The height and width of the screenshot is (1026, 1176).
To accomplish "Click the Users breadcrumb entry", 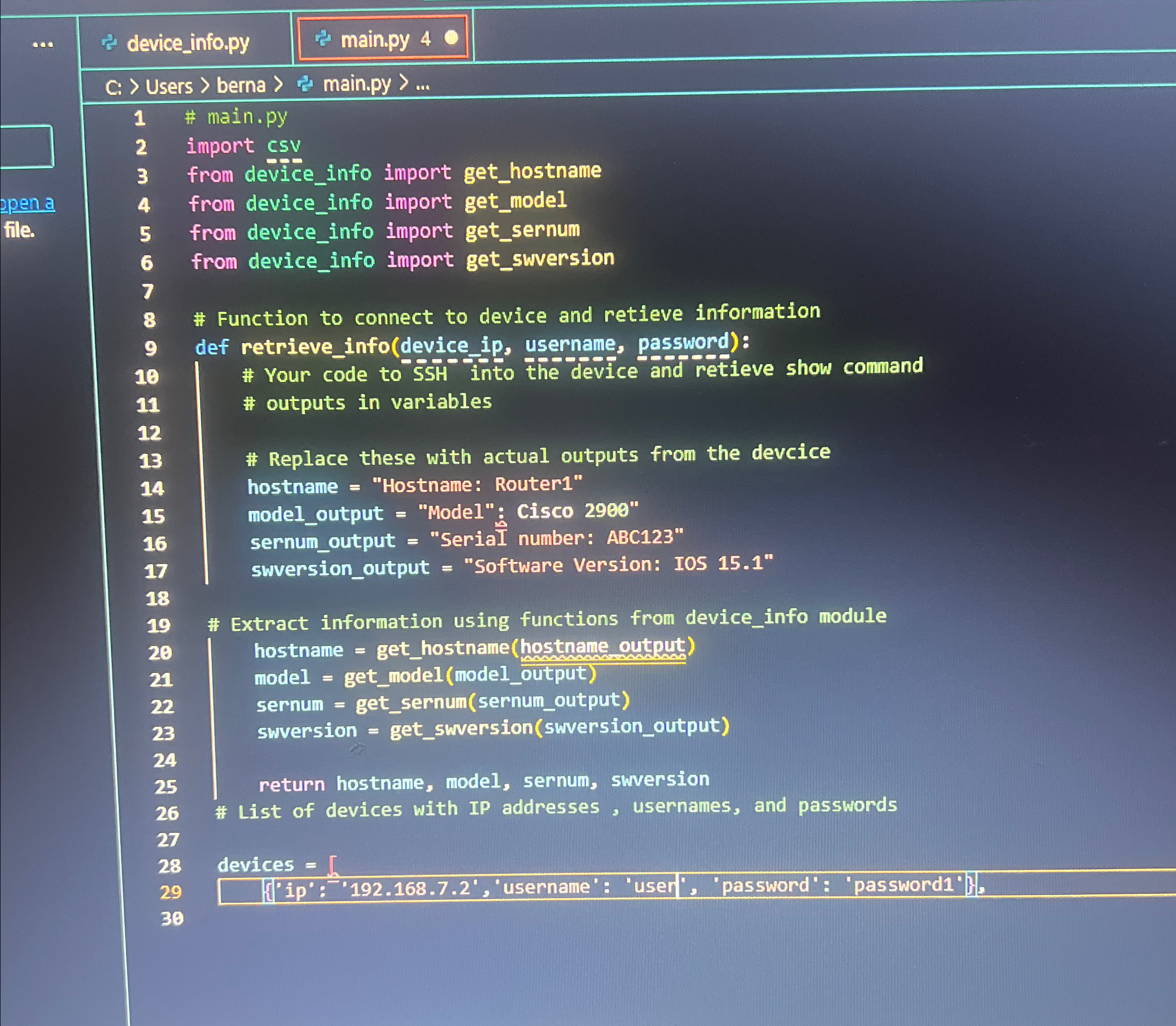I will pos(168,85).
